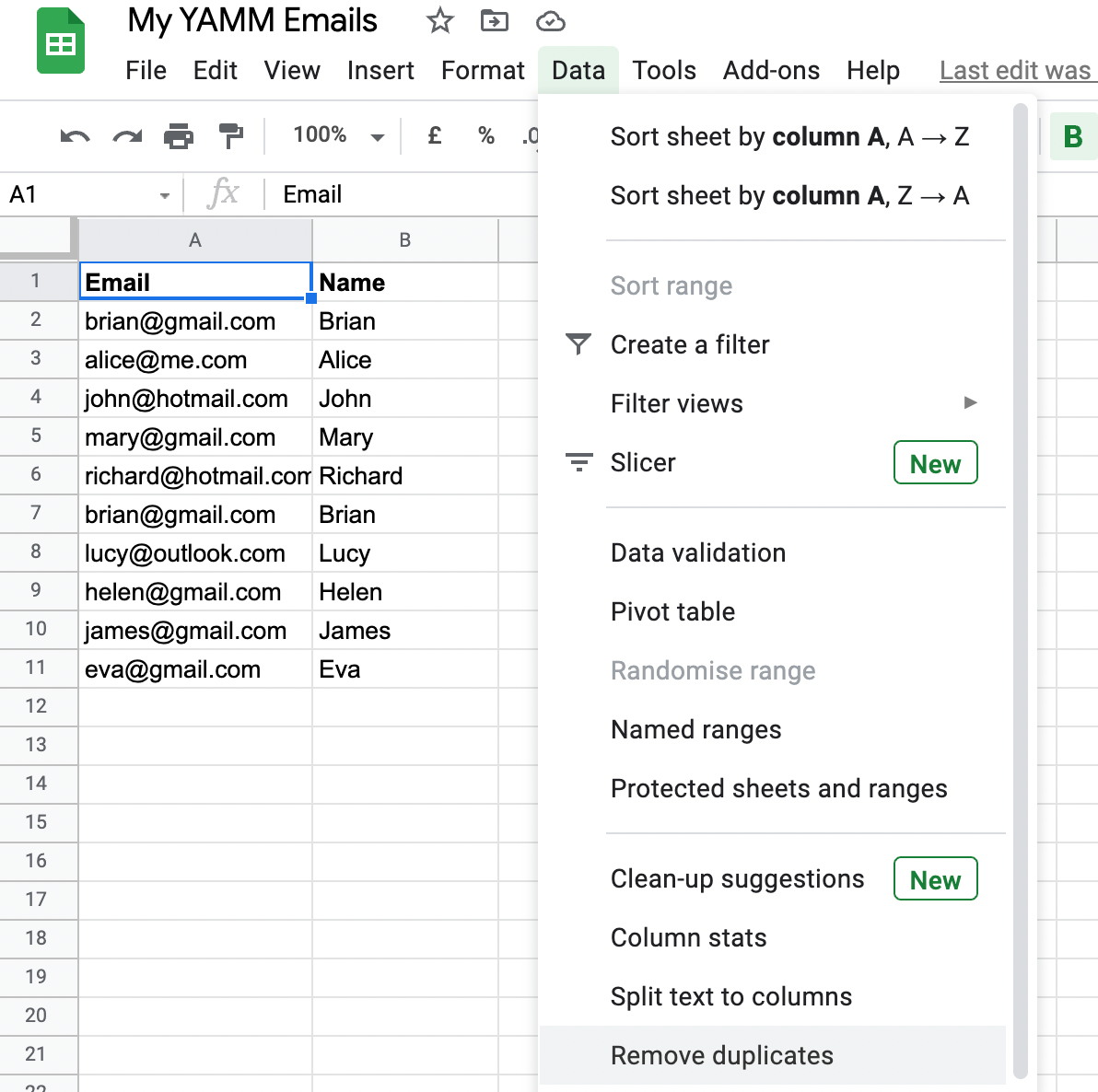Star the My YAMM Emails spreadsheet
The image size is (1098, 1092).
439,20
